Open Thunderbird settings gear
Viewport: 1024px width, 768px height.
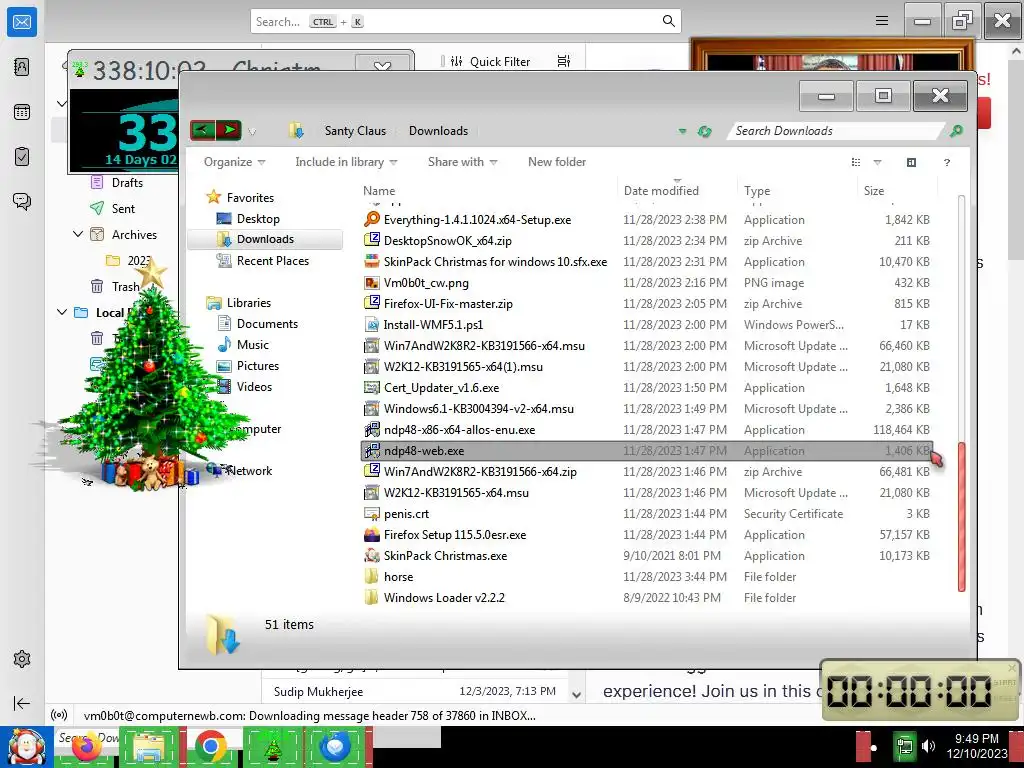22,659
